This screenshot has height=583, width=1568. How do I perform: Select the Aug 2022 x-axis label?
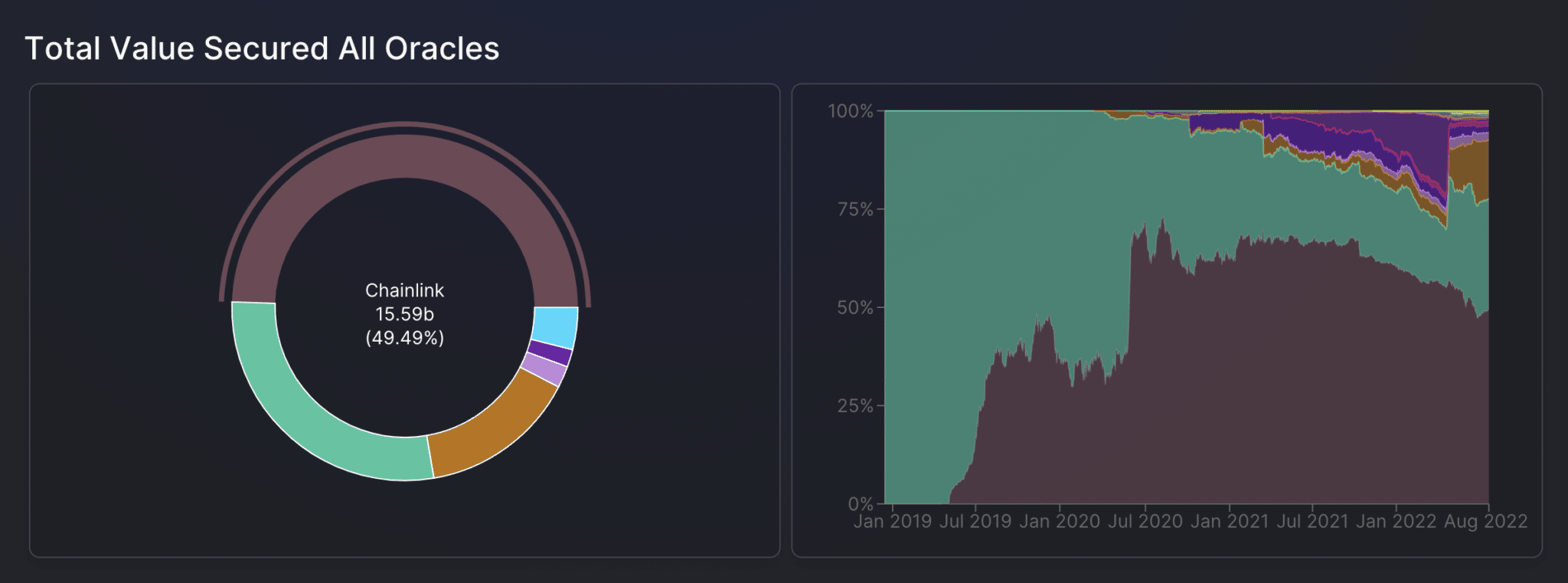(x=1485, y=522)
